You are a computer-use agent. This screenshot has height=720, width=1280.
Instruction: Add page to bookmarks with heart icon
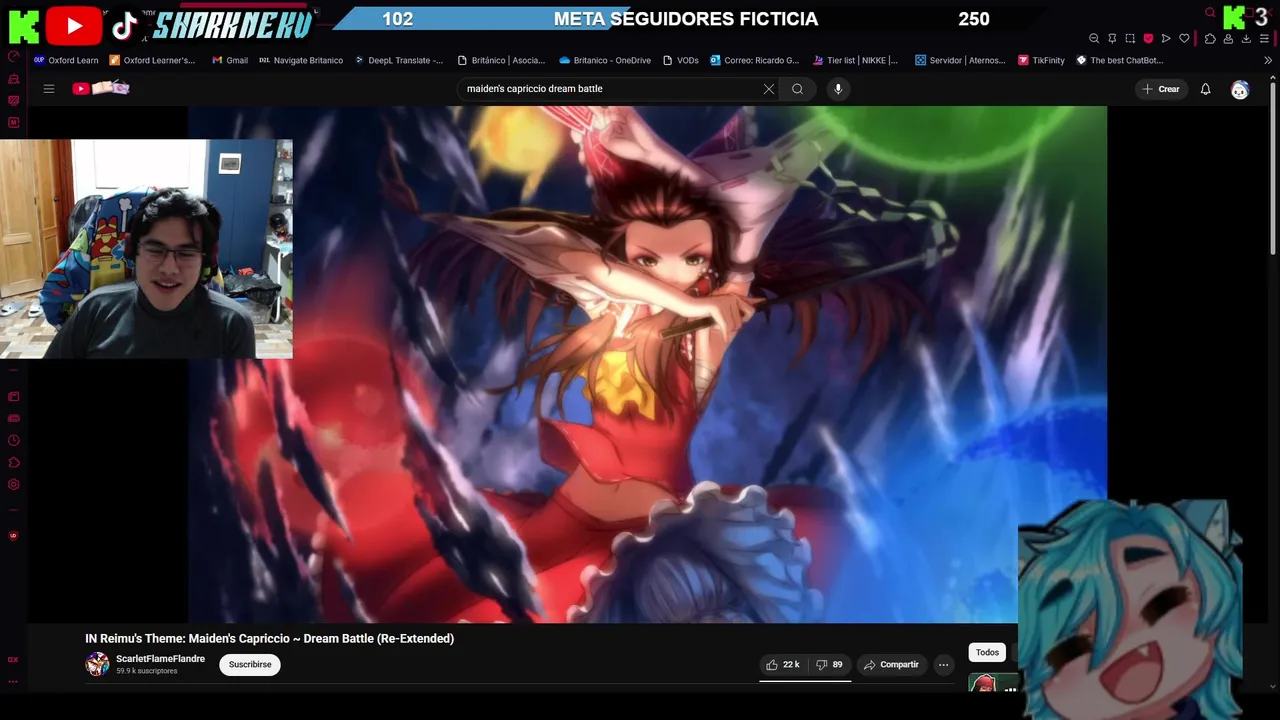point(1184,38)
